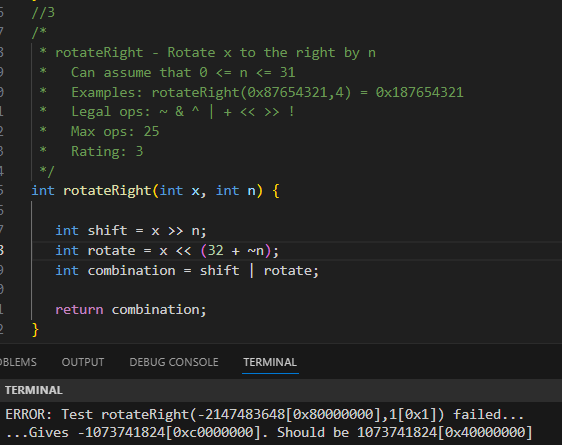Click the 'Legal ops' comment line
This screenshot has width=562, height=445.
tap(183, 112)
